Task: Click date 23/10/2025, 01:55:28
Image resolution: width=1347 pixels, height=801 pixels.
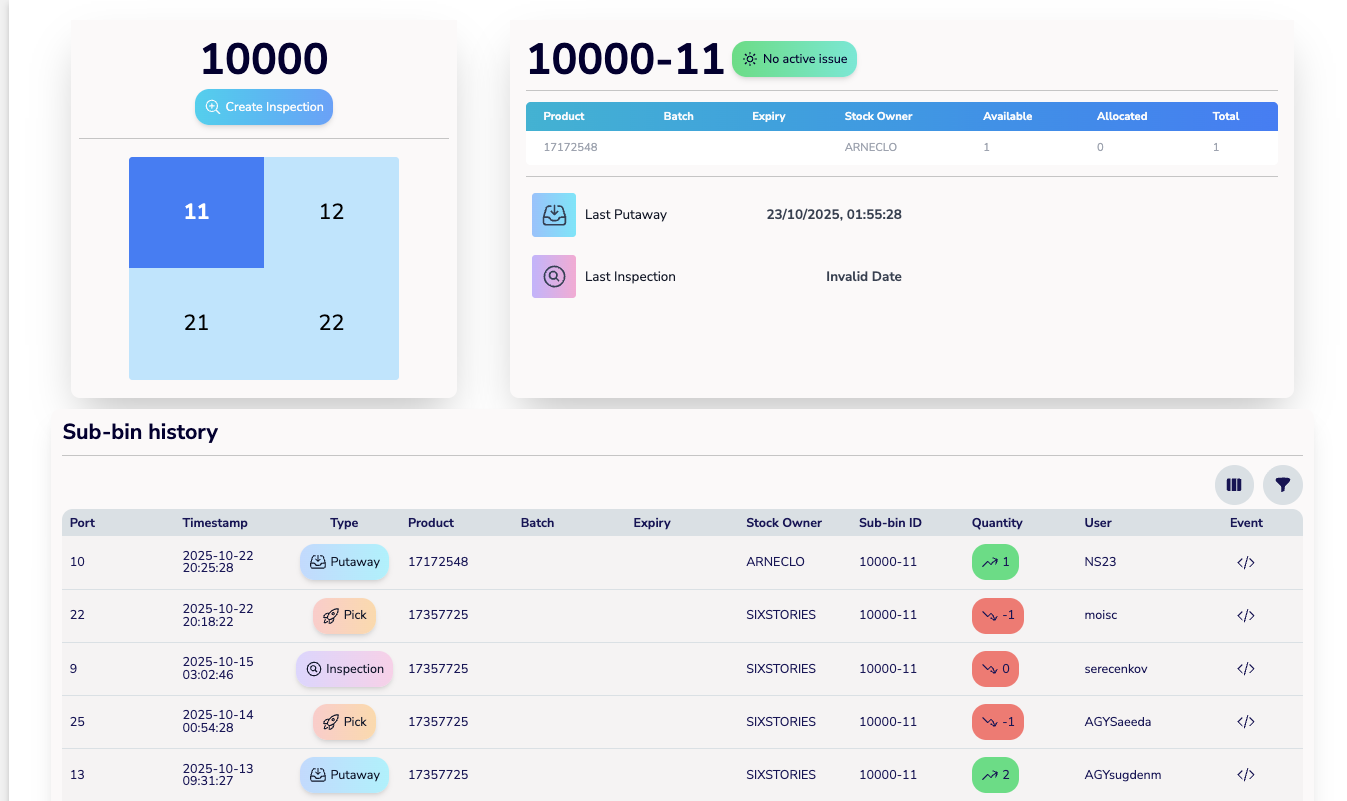Action: 834,215
